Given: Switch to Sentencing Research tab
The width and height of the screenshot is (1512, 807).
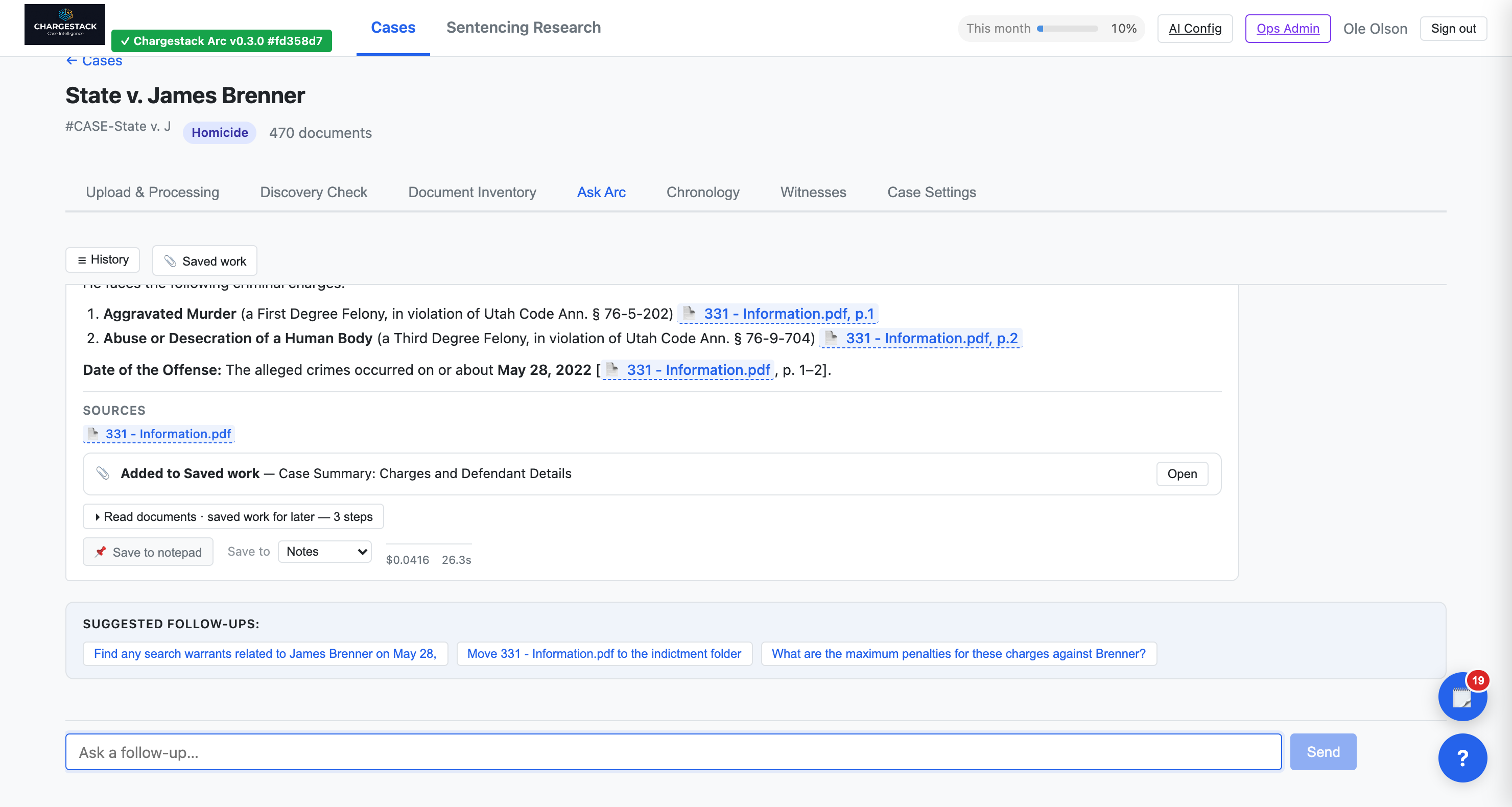Looking at the screenshot, I should [x=523, y=28].
